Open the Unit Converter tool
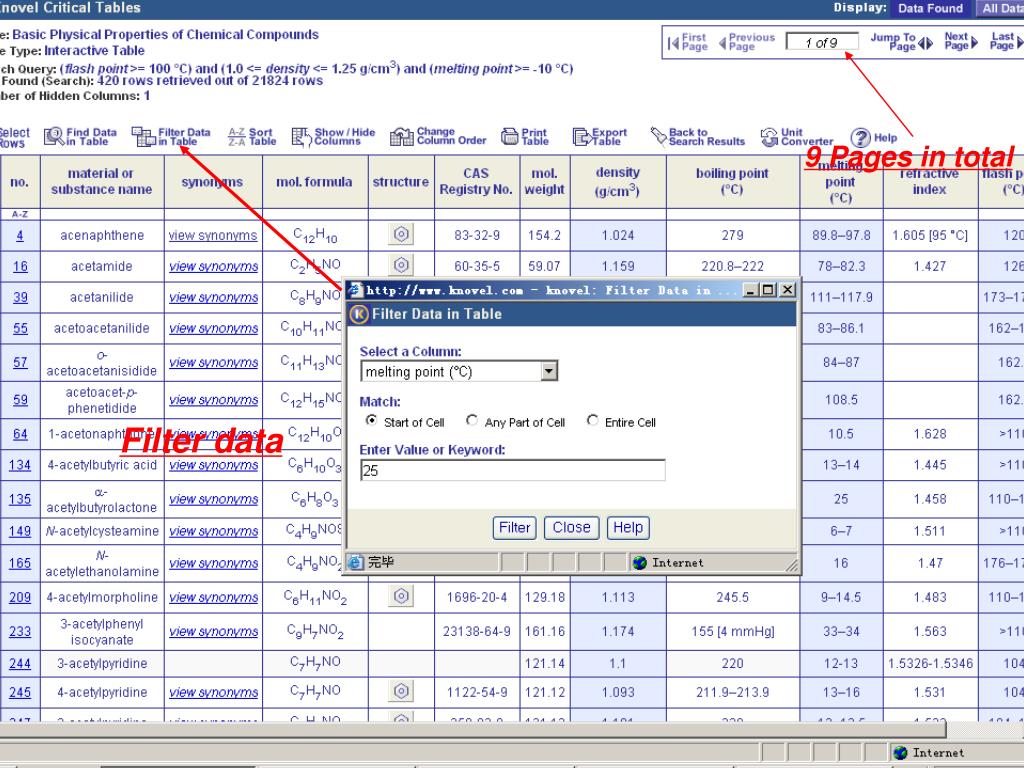1024x768 pixels. (797, 137)
